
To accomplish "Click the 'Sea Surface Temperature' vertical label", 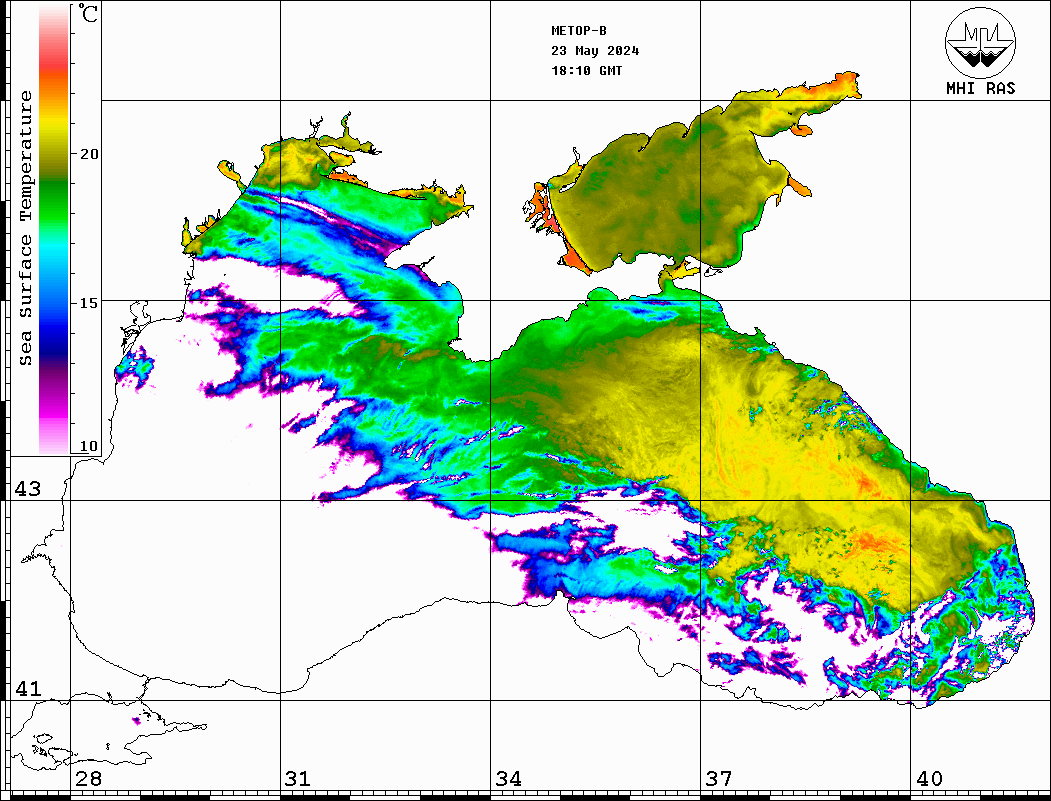I will tap(25, 228).
